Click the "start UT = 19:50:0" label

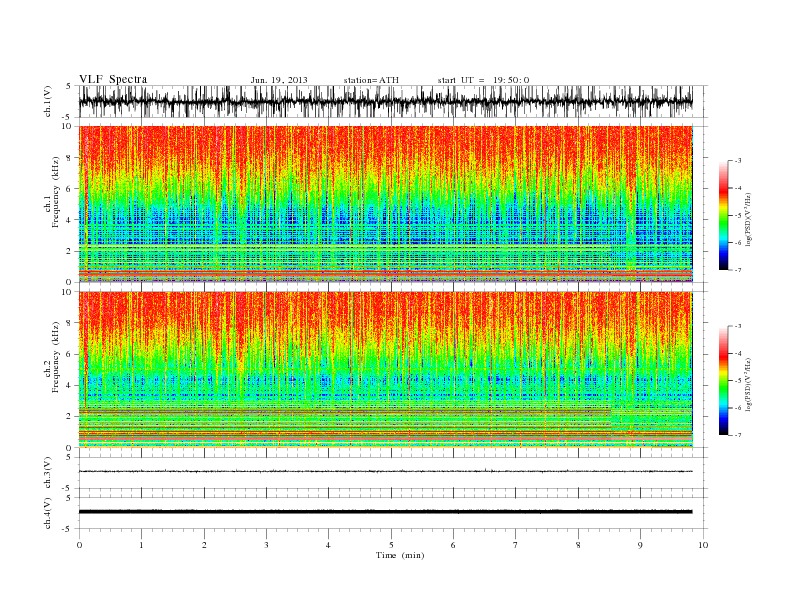483,80
